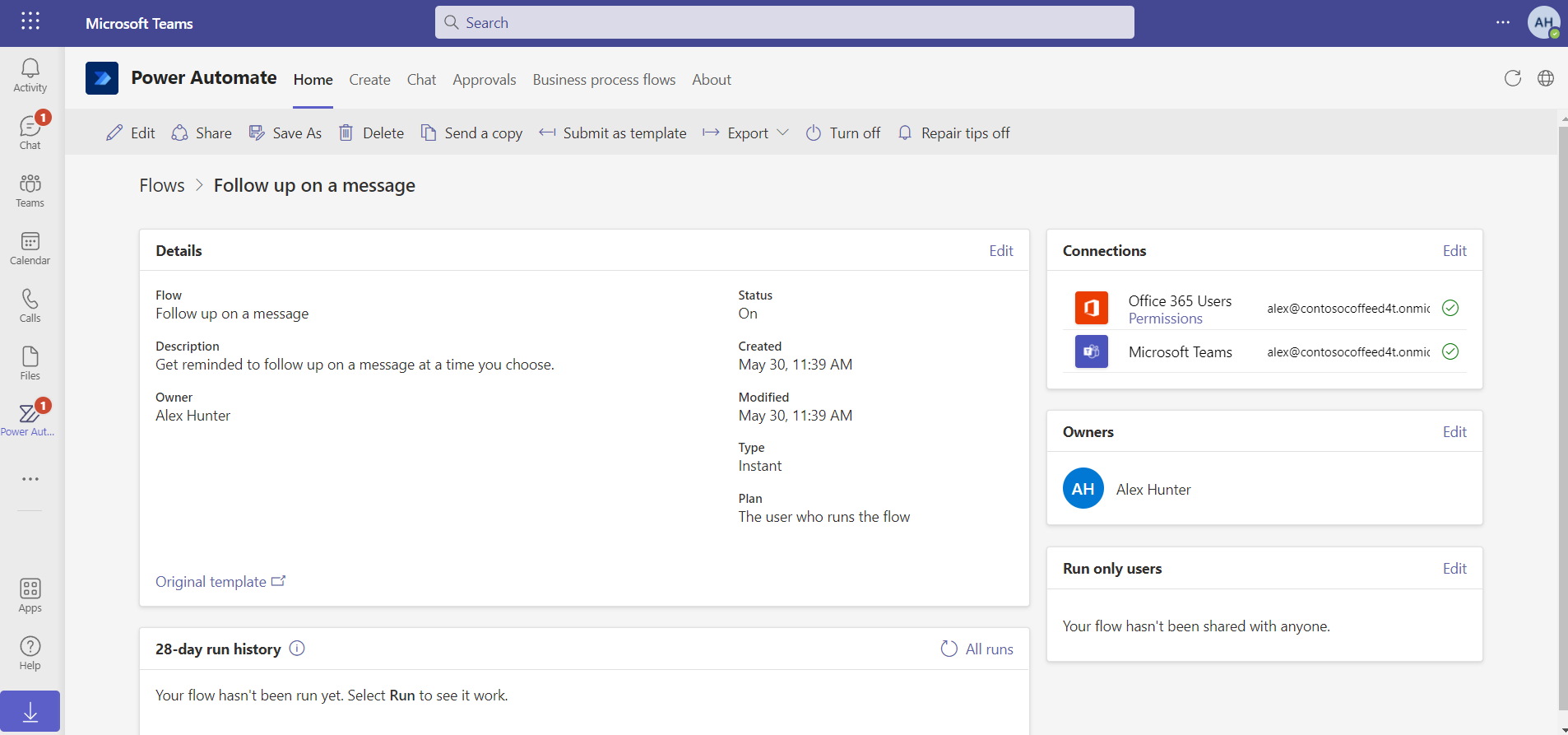1568x735 pixels.
Task: Edit the Details section
Action: click(x=1001, y=250)
